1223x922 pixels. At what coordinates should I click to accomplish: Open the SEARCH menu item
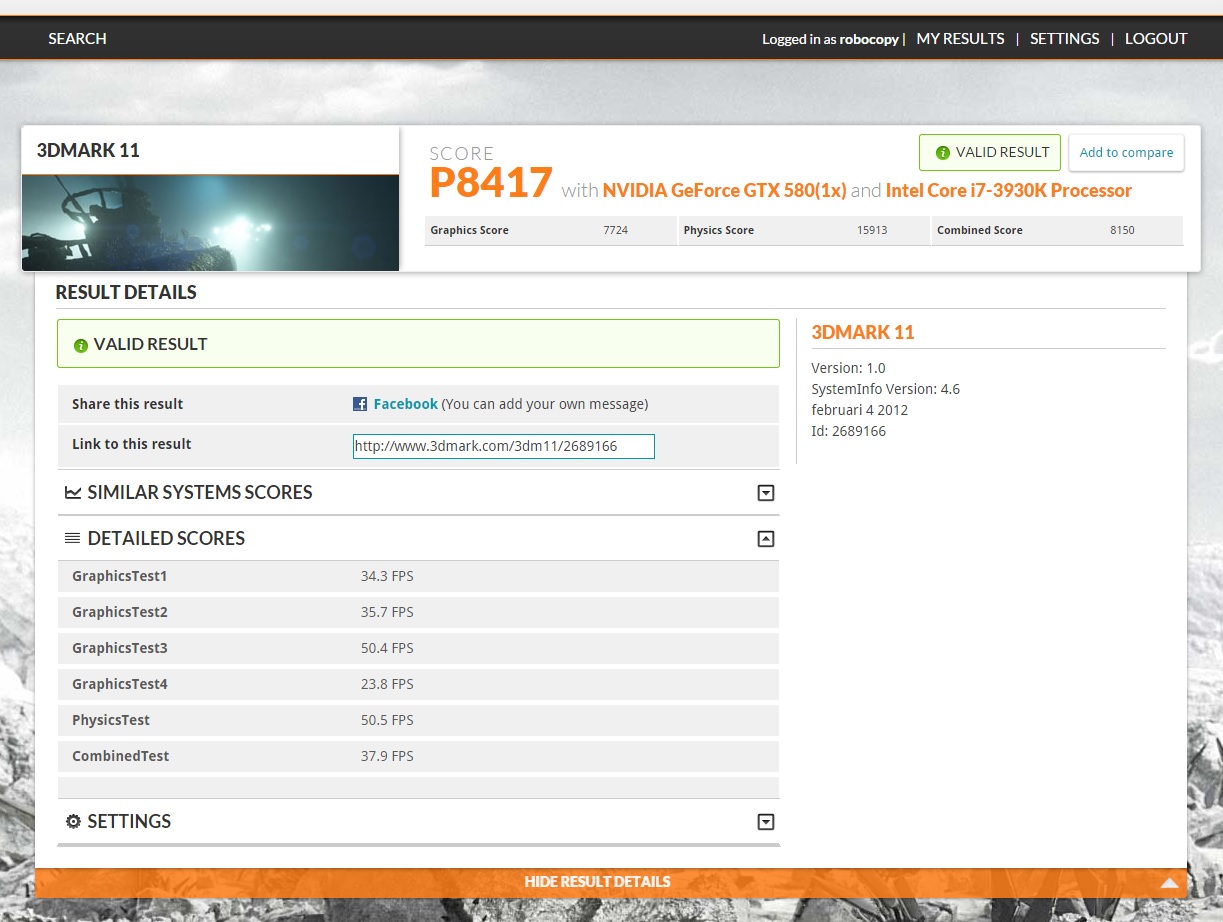[77, 39]
